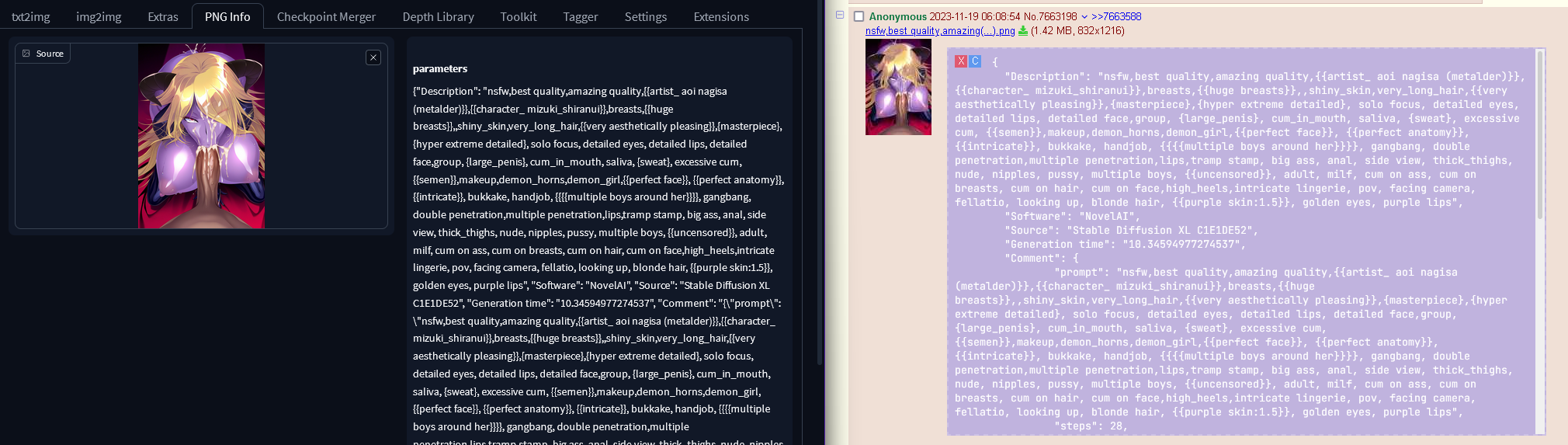Screen dimensions: 1568x445
Task: Click the post timestamp 2023-11-19 06:08:54
Action: pyautogui.click(x=975, y=16)
